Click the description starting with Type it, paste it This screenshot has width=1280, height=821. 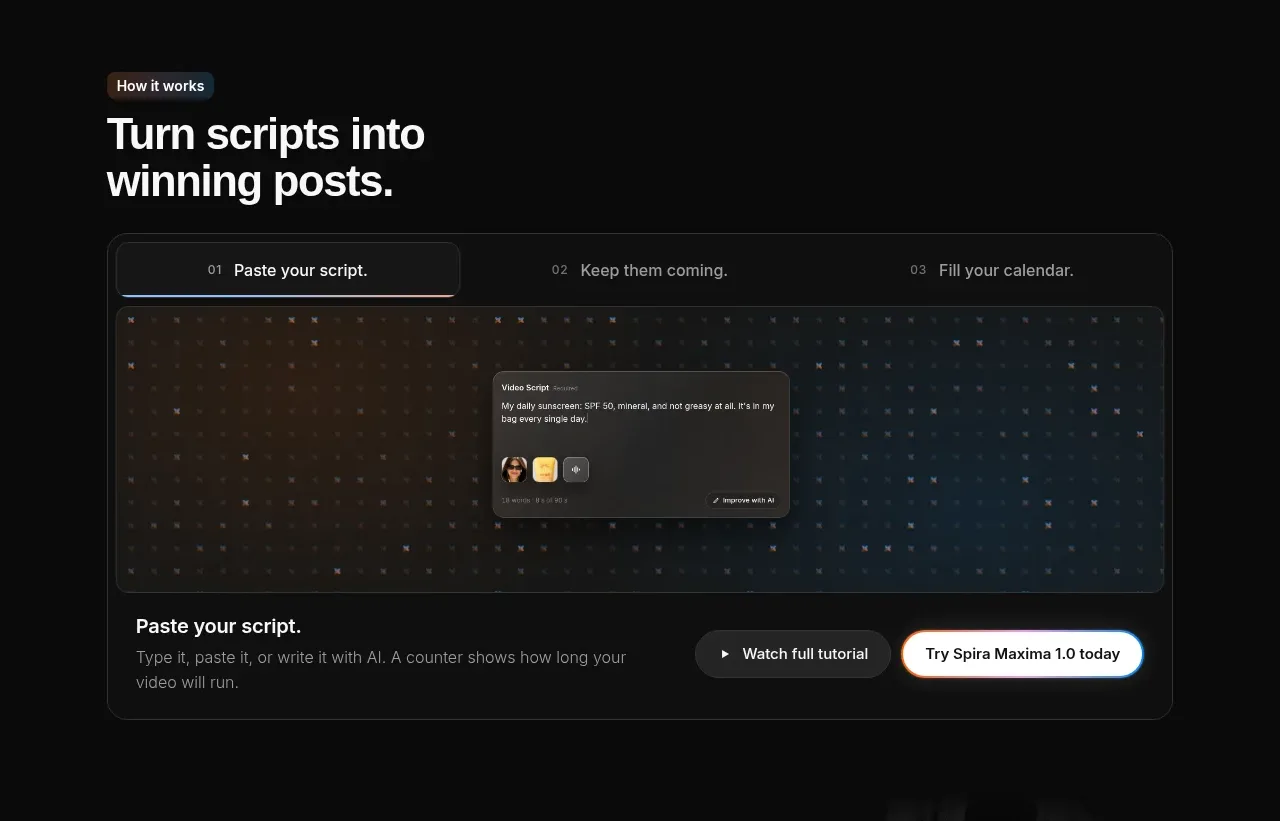(x=381, y=670)
